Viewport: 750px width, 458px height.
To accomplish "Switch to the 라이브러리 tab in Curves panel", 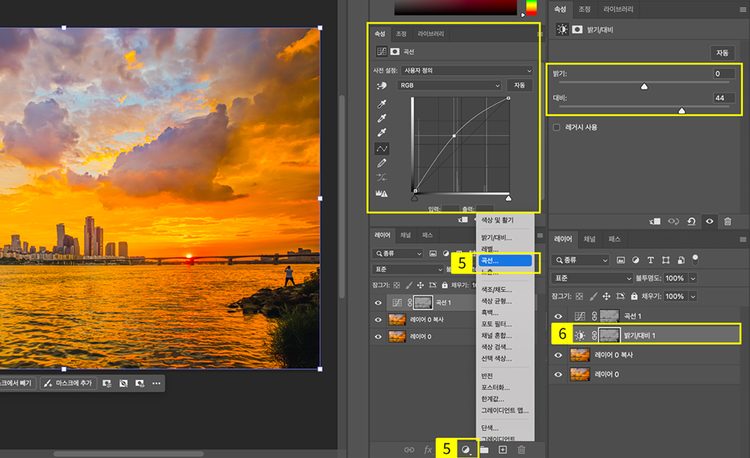I will click(432, 33).
